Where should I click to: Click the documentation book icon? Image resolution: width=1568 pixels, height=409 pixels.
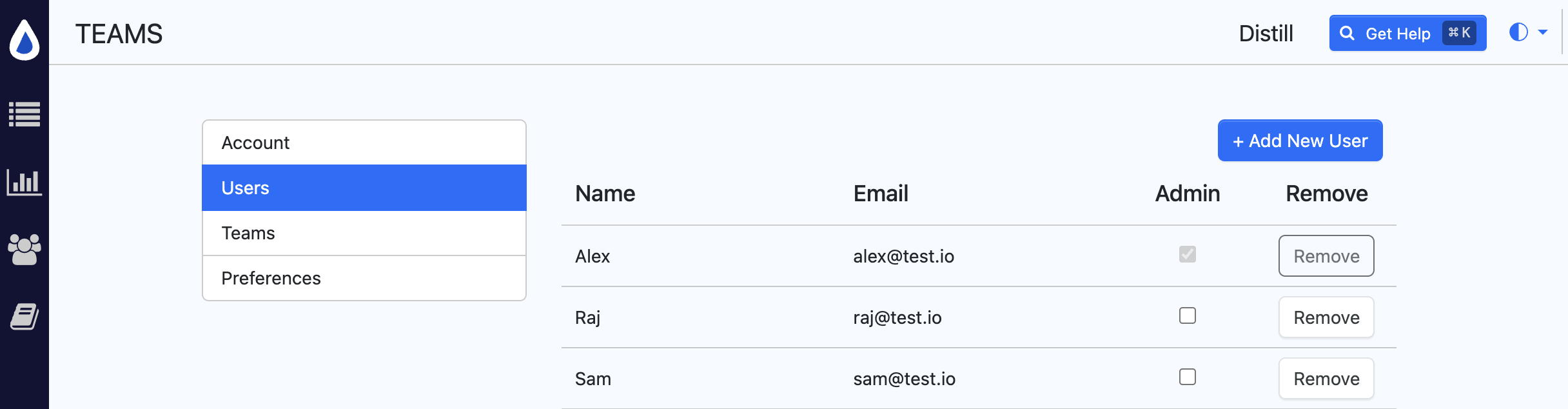(25, 316)
